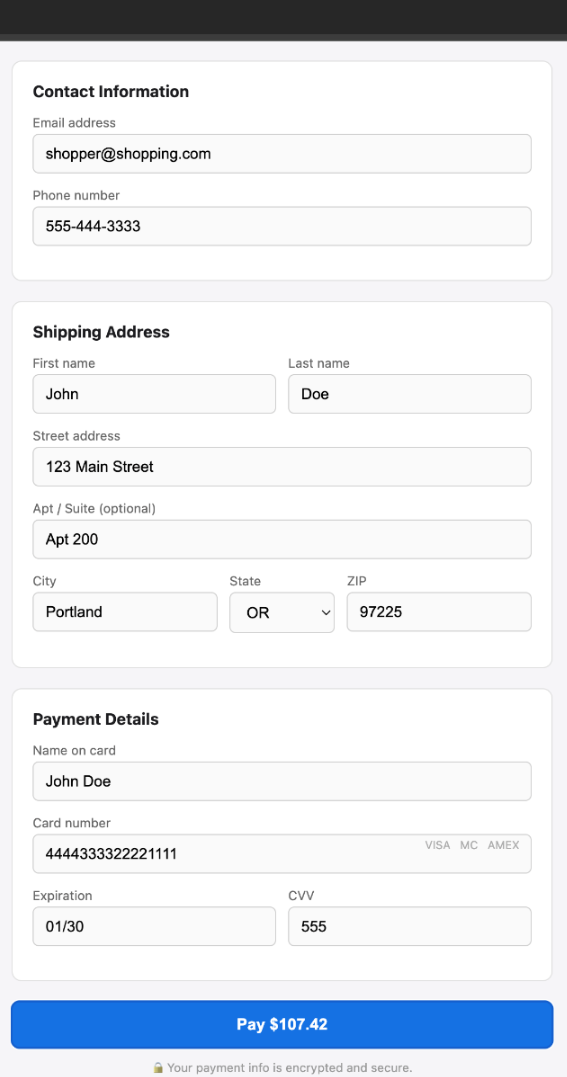Click the Pay $107.42 button
Viewport: 567px width, 1077px height.
pyautogui.click(x=282, y=1024)
